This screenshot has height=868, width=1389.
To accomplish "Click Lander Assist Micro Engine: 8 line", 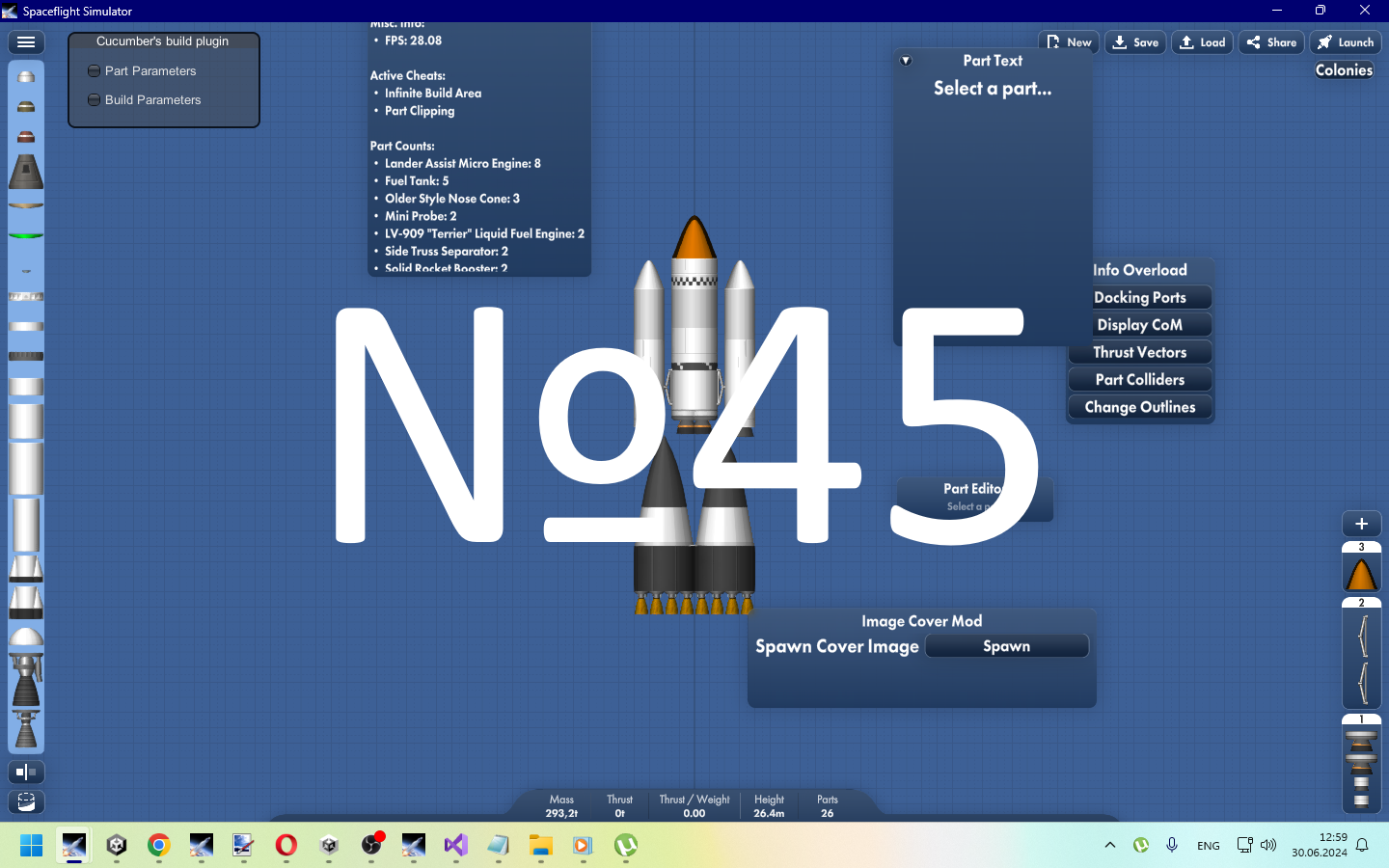I will click(x=463, y=164).
